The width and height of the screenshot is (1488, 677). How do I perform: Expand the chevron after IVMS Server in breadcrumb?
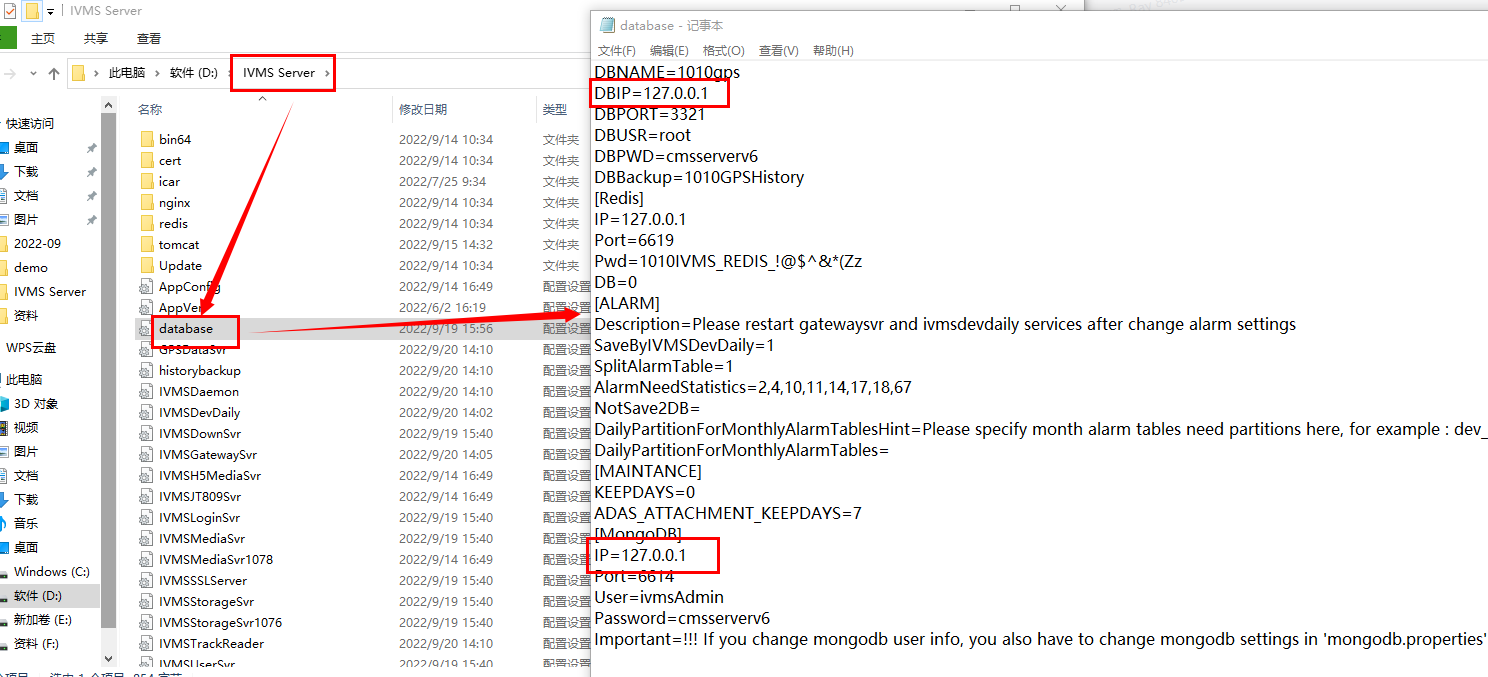[x=326, y=73]
